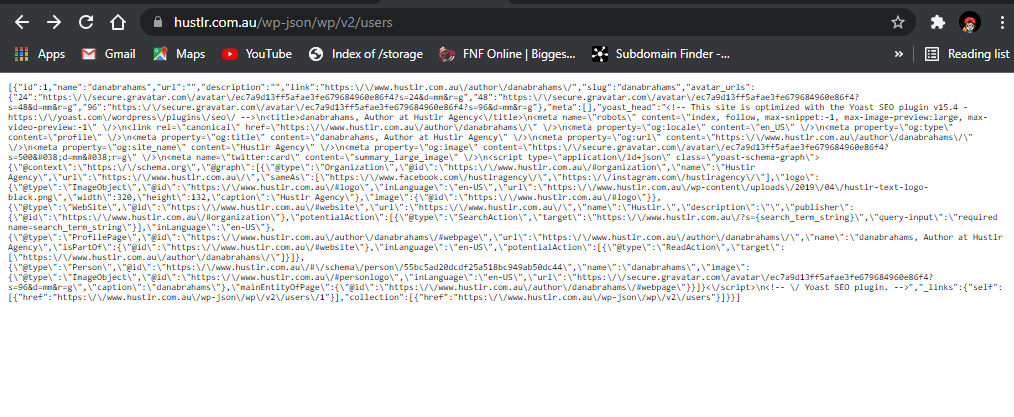Screen dimensions: 1014x417
Task: Reload the current page
Action: (x=85, y=22)
